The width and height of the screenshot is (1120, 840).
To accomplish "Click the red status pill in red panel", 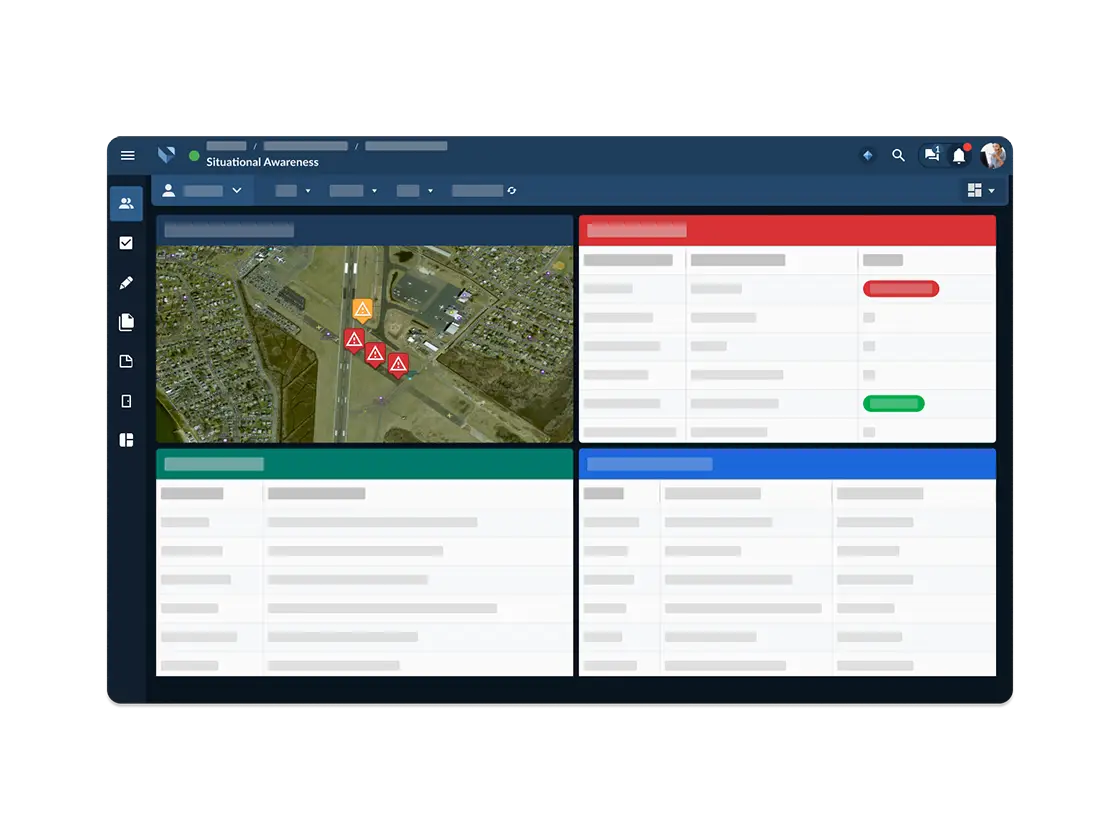I will click(x=901, y=289).
